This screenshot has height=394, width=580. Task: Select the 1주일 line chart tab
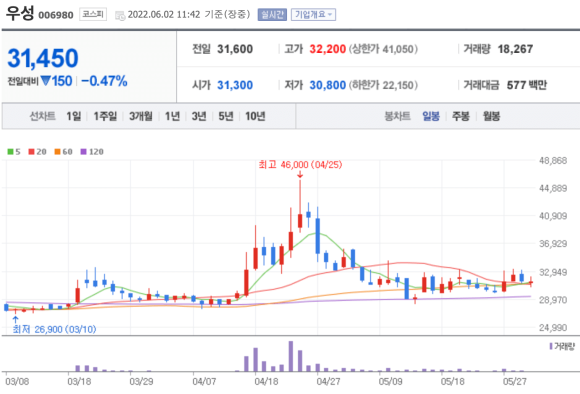point(105,116)
